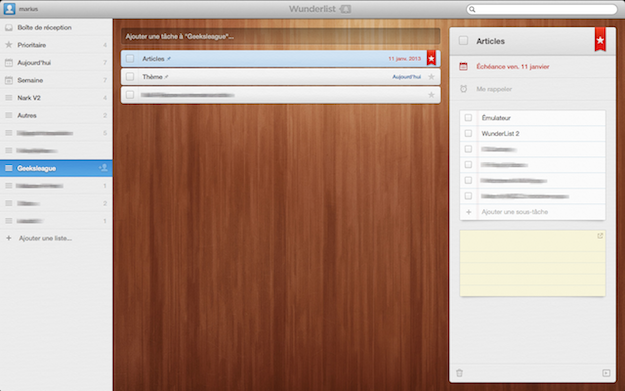The height and width of the screenshot is (391, 625).
Task: Click the Ajouter une sous-tâche field
Action: pyautogui.click(x=533, y=212)
